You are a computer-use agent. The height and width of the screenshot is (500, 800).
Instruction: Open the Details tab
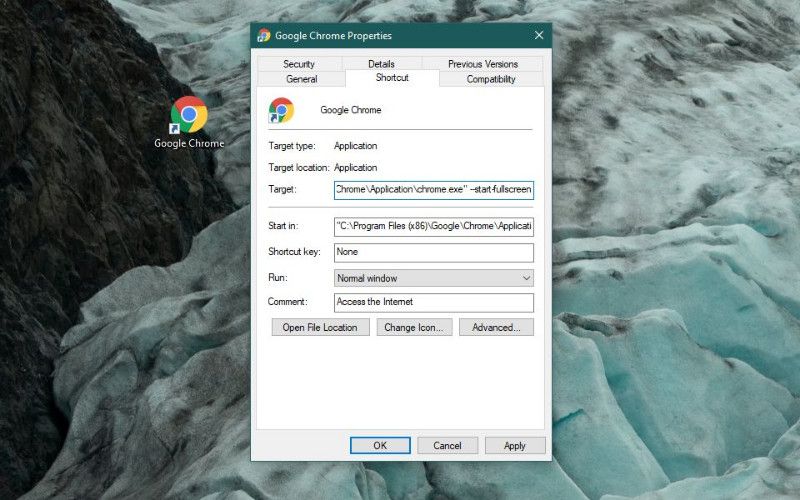coord(381,64)
